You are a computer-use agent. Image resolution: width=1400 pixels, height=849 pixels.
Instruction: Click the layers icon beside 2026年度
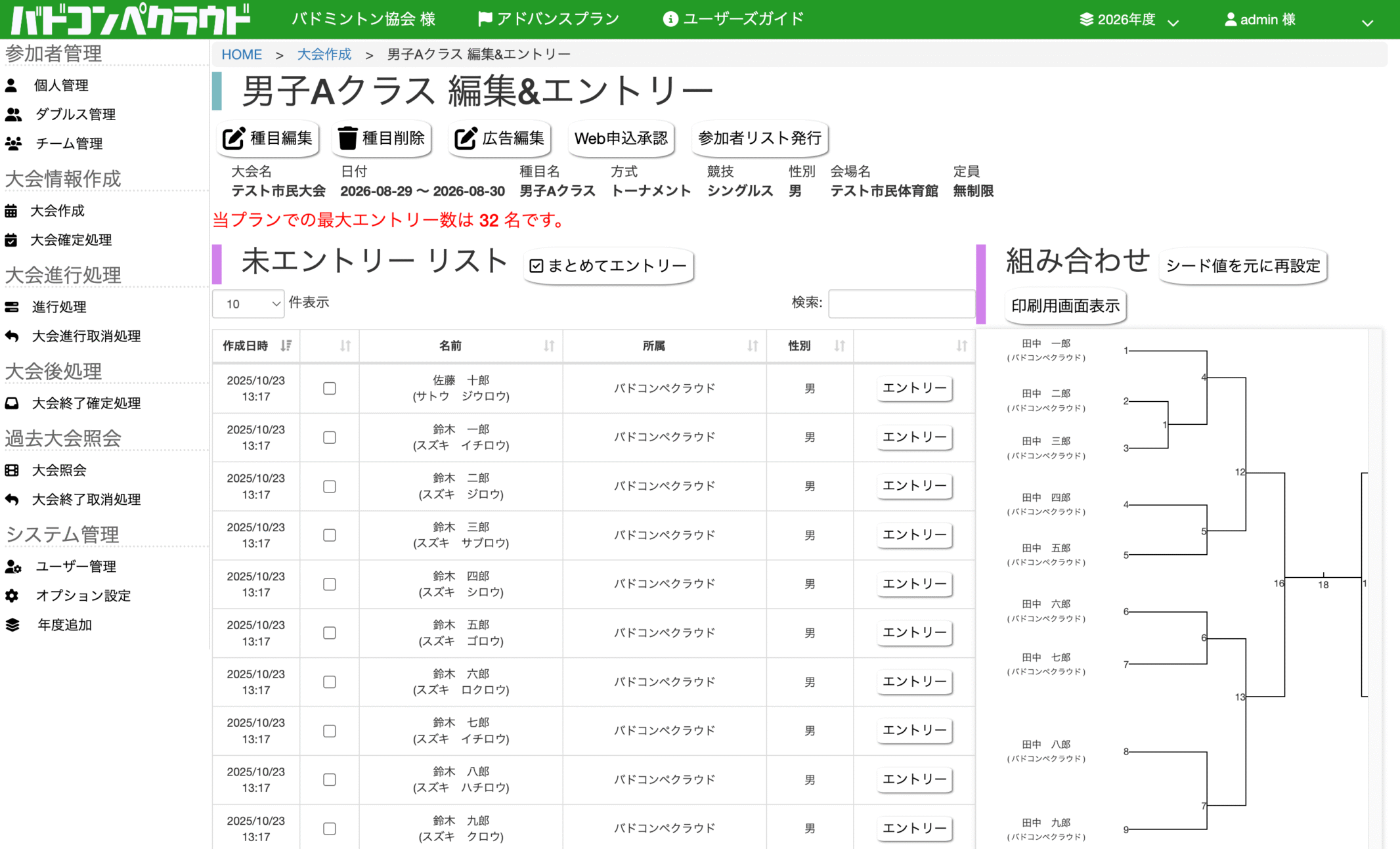(1087, 20)
